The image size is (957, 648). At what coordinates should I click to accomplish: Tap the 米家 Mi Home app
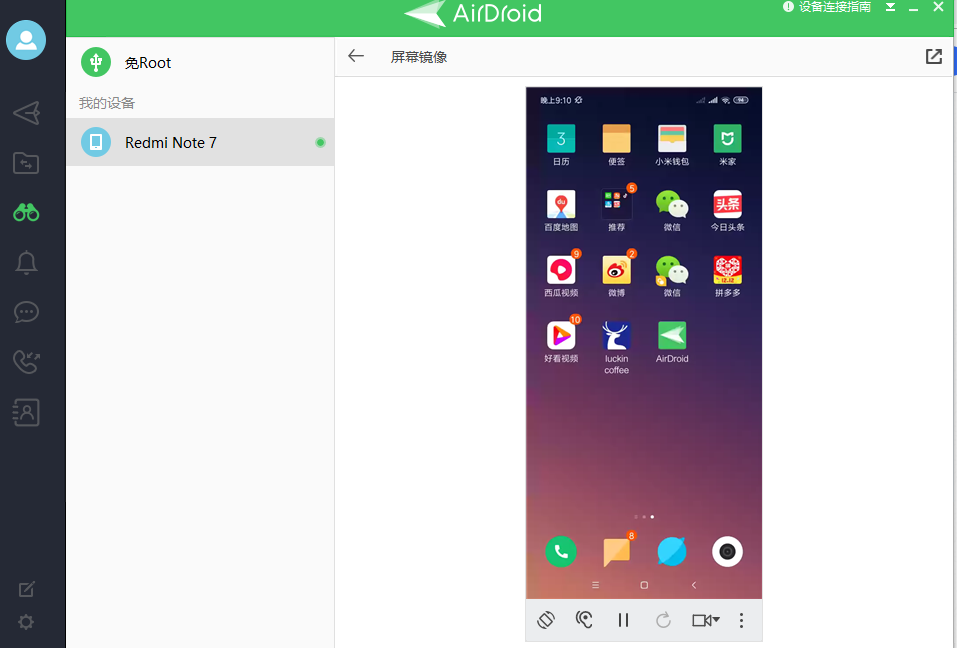728,145
